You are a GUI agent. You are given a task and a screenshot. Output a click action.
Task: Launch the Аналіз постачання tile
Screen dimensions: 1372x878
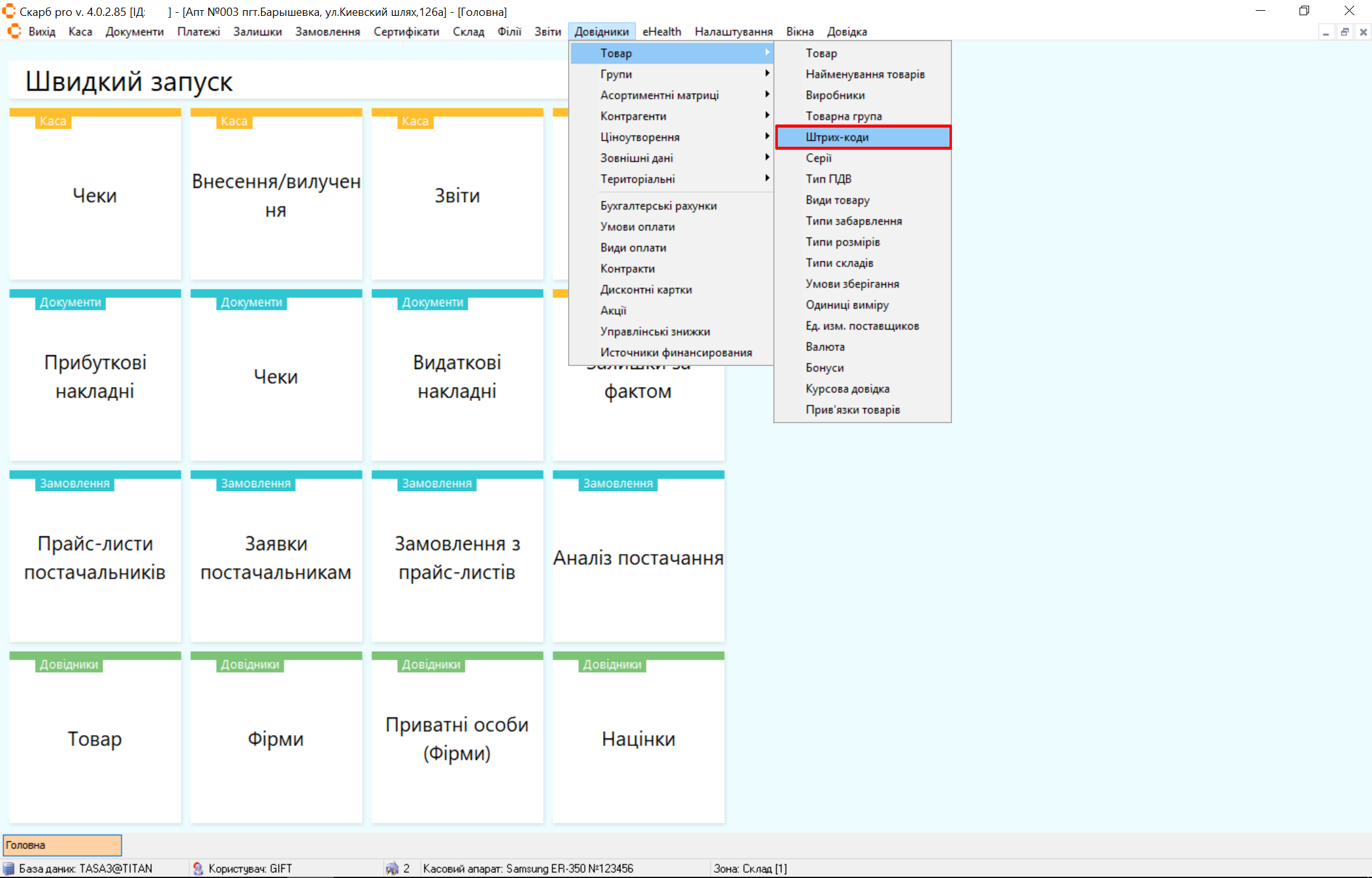pyautogui.click(x=638, y=557)
